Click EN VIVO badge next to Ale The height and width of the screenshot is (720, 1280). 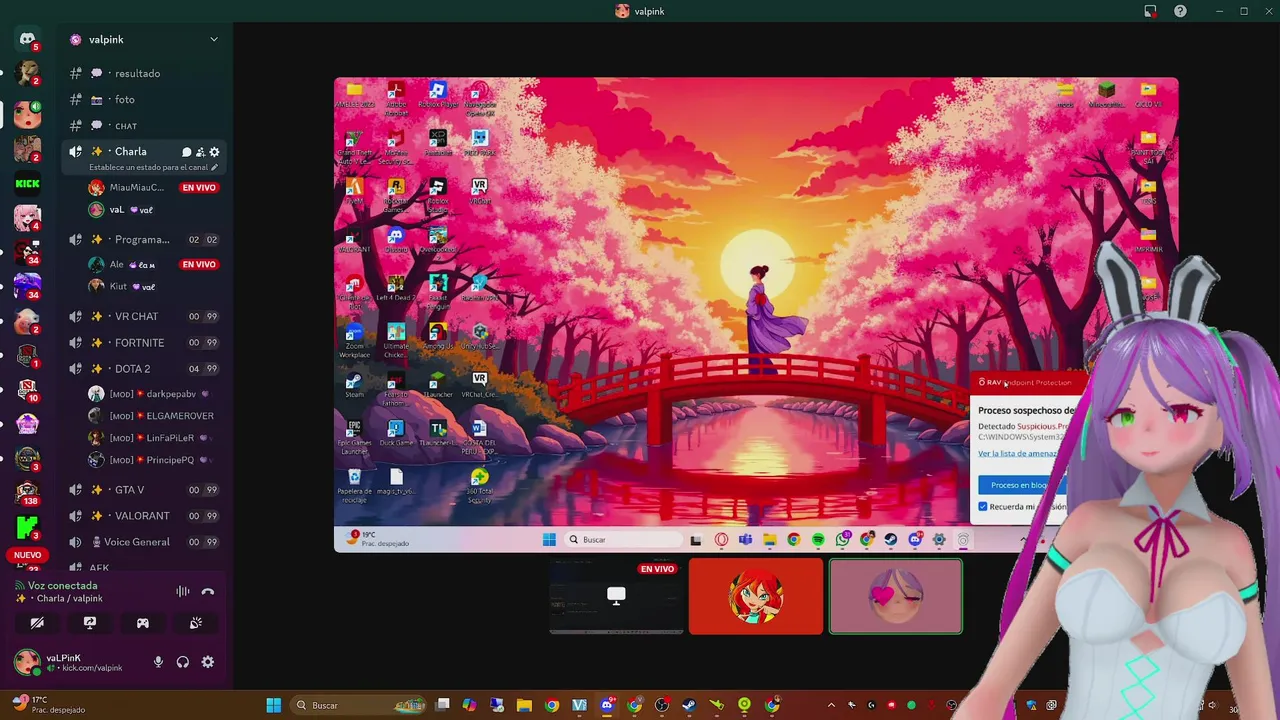[x=199, y=264]
